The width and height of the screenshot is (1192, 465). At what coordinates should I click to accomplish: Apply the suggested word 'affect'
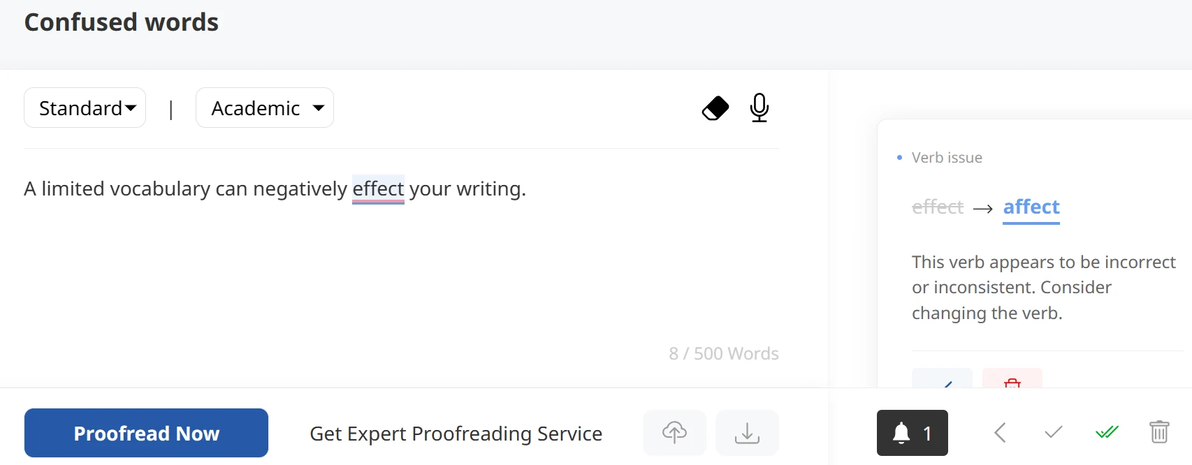[1031, 207]
